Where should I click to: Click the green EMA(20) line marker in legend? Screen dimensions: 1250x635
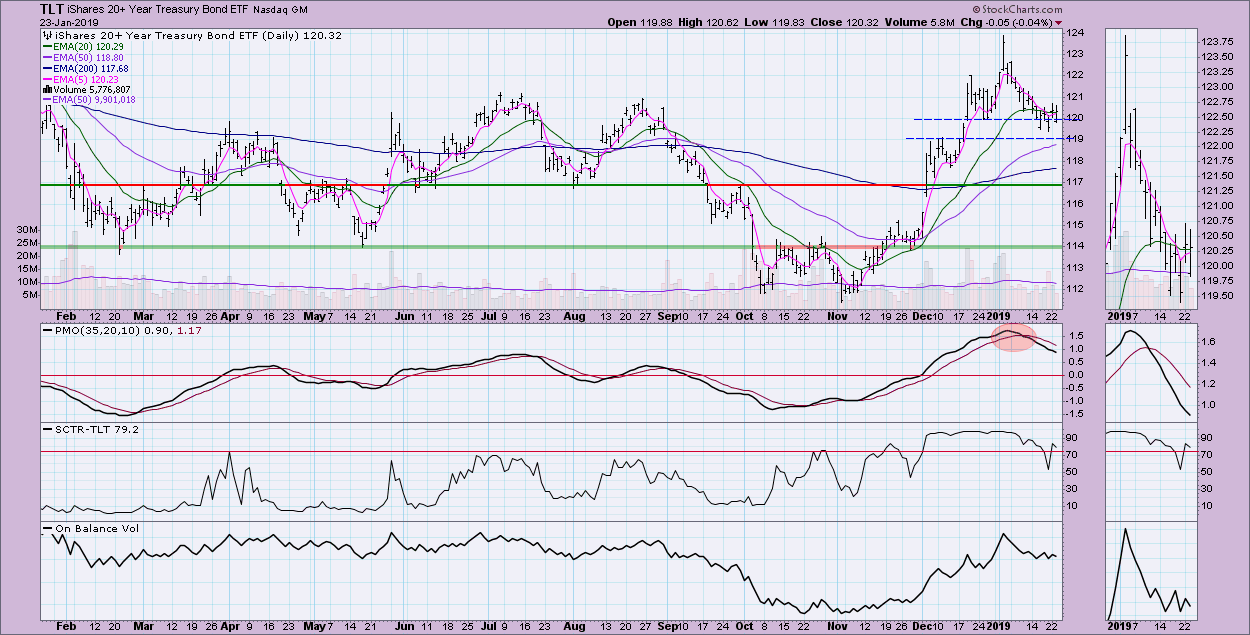47,45
